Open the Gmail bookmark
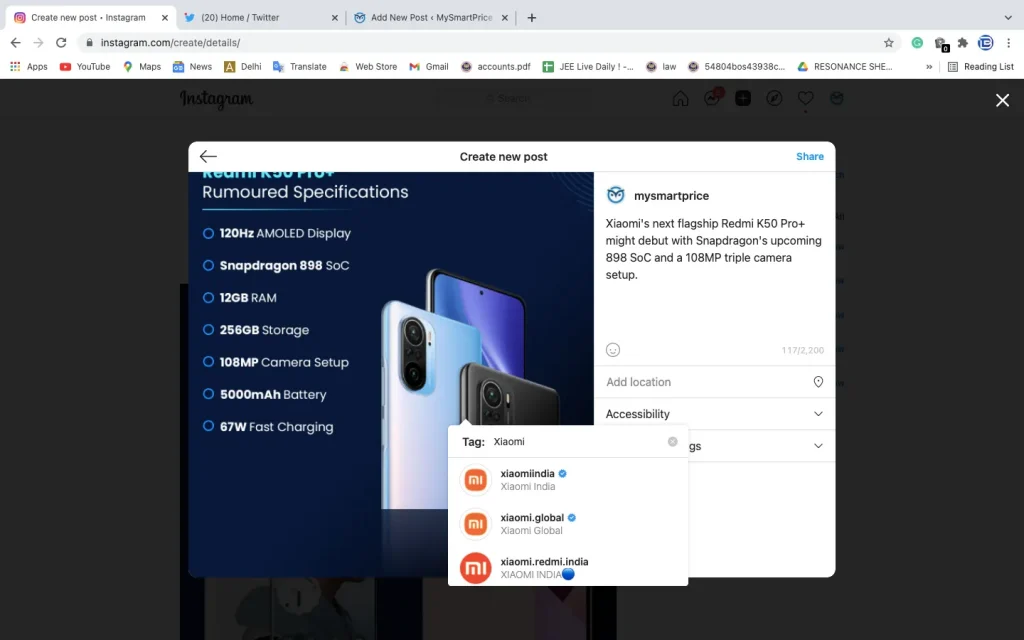The image size is (1024, 640). pos(428,67)
